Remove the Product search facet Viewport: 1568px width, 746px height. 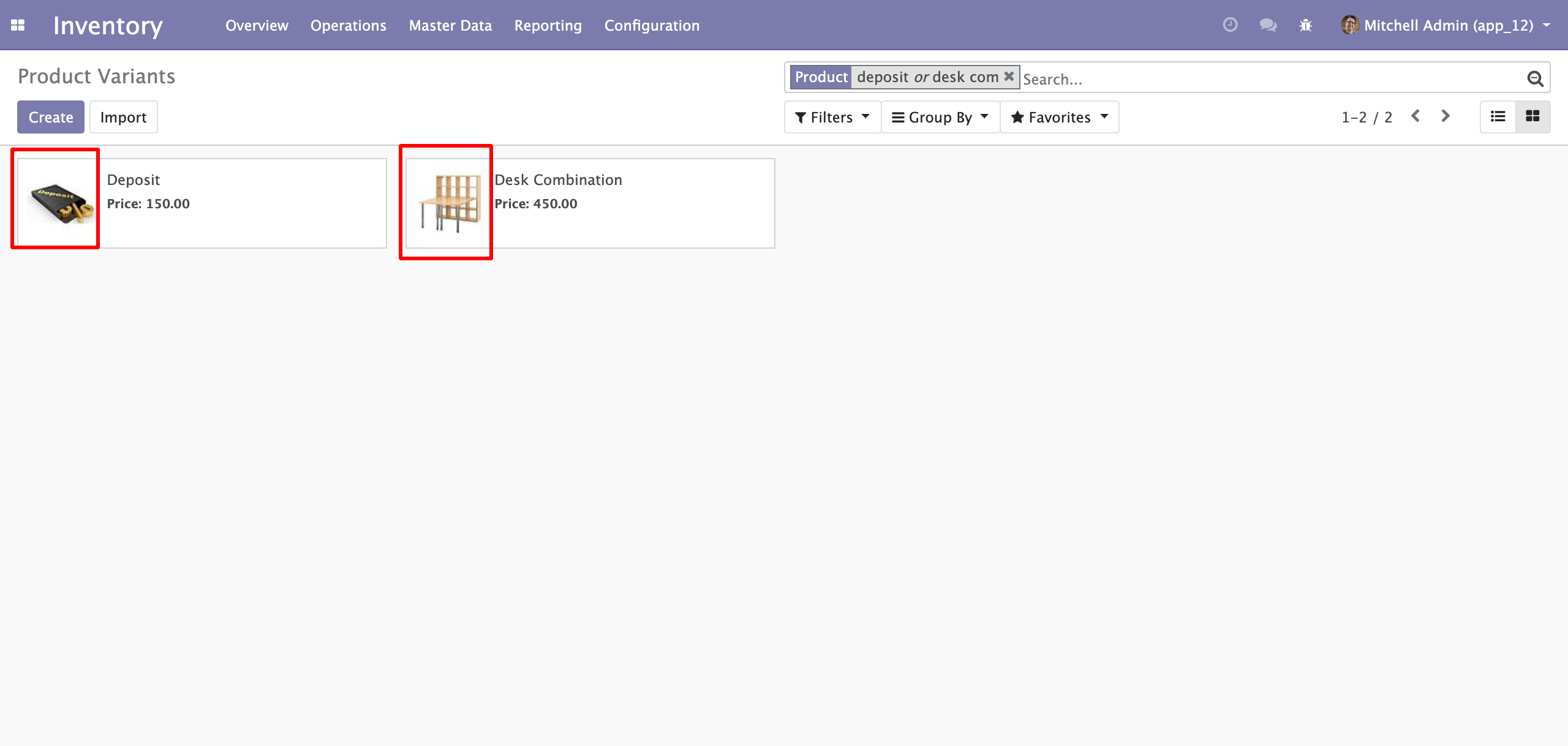(1009, 77)
